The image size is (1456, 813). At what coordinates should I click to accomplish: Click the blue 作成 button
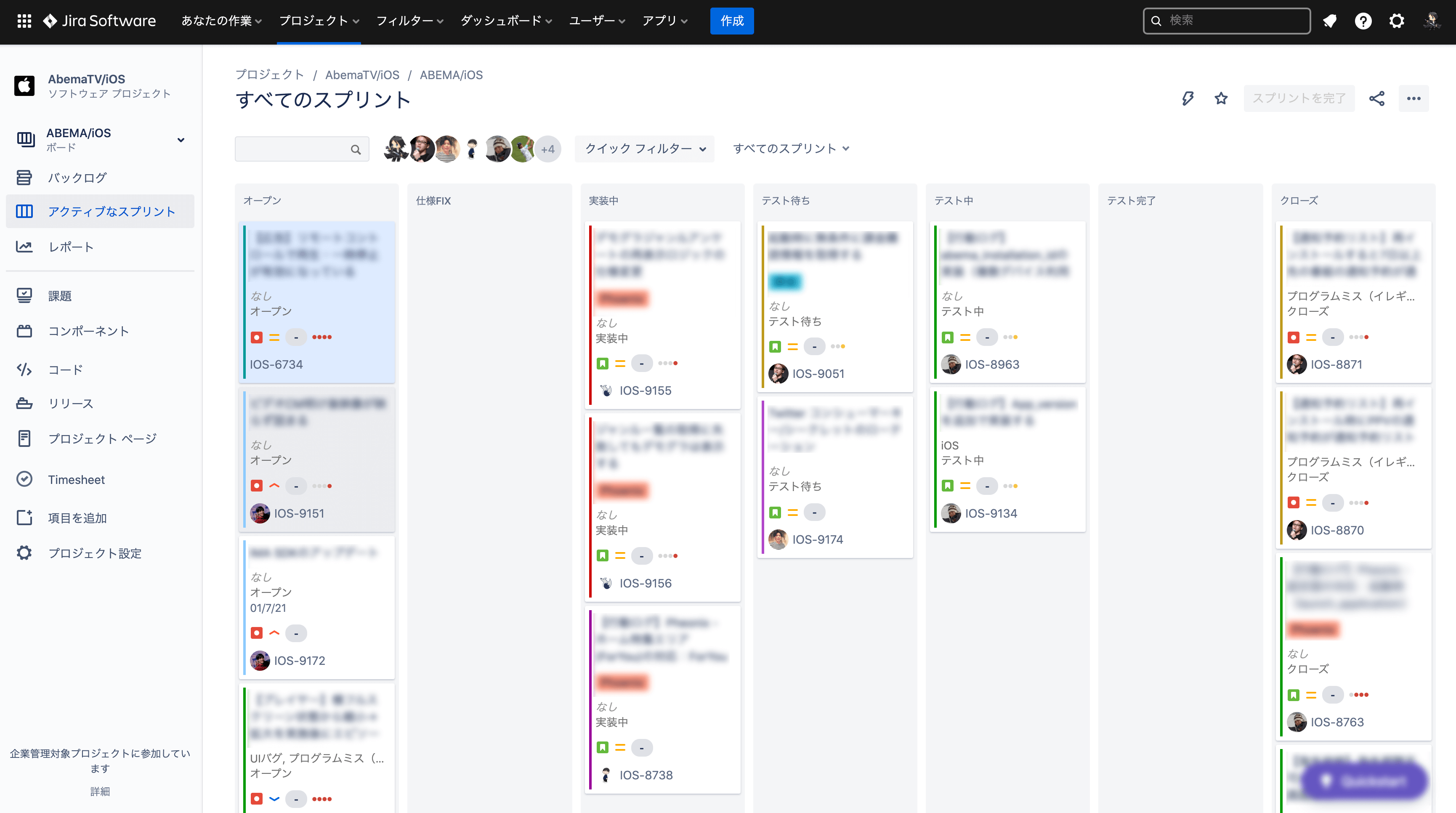click(x=731, y=21)
